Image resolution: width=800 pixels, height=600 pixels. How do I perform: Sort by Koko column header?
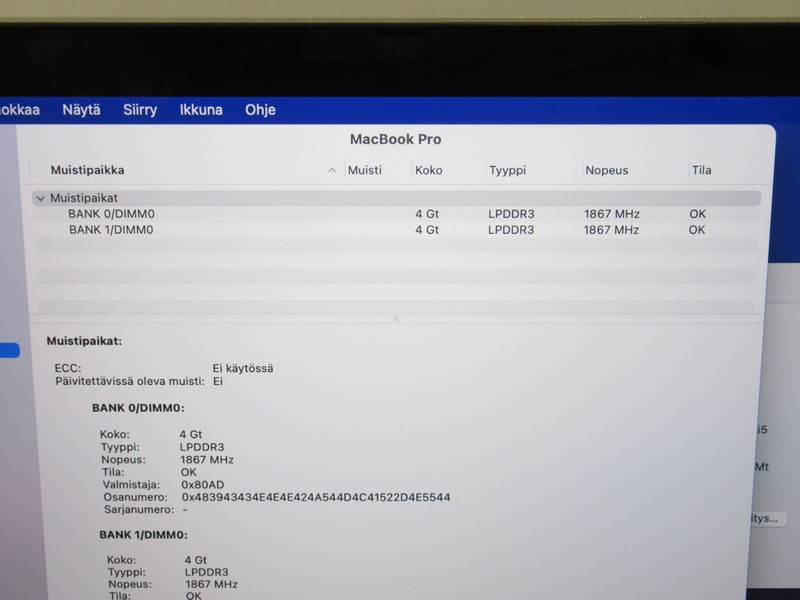click(429, 170)
